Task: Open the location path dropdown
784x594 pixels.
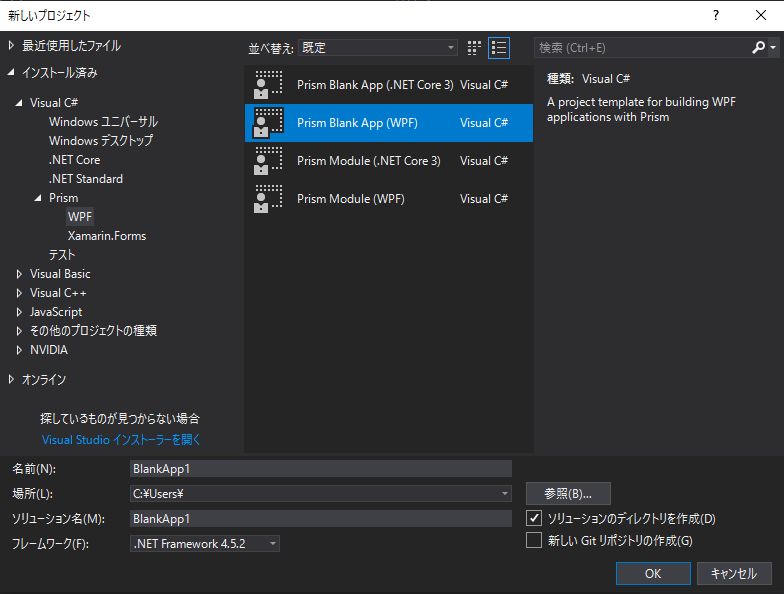Action: click(x=504, y=494)
